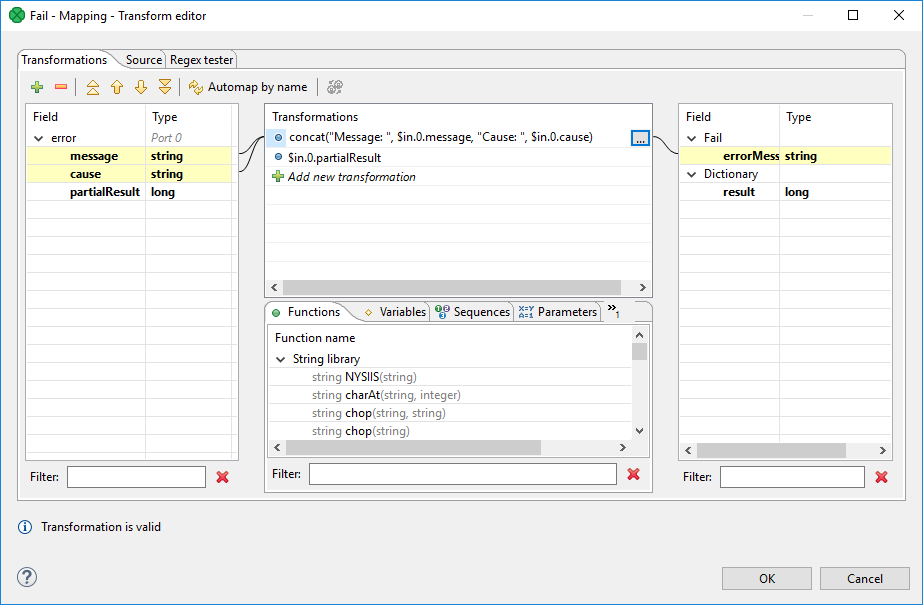Open the Variables tab
The image size is (923, 605).
click(x=395, y=312)
